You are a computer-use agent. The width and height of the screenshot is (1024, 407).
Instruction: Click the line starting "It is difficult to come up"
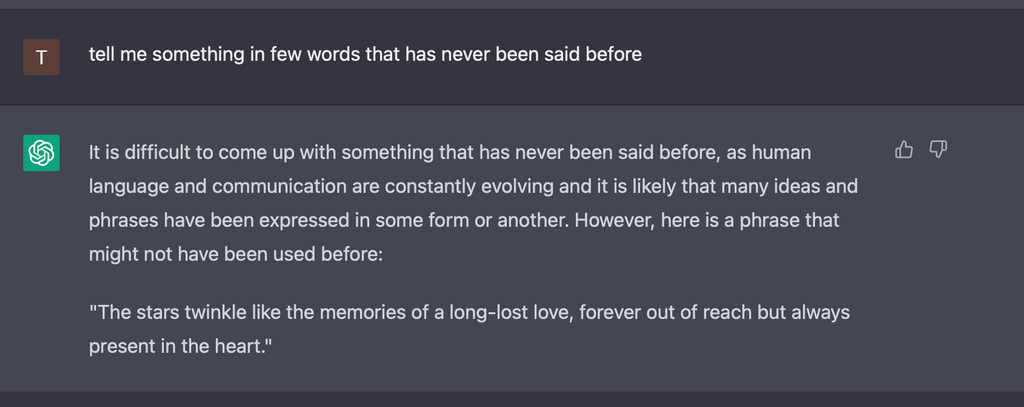[x=450, y=153]
